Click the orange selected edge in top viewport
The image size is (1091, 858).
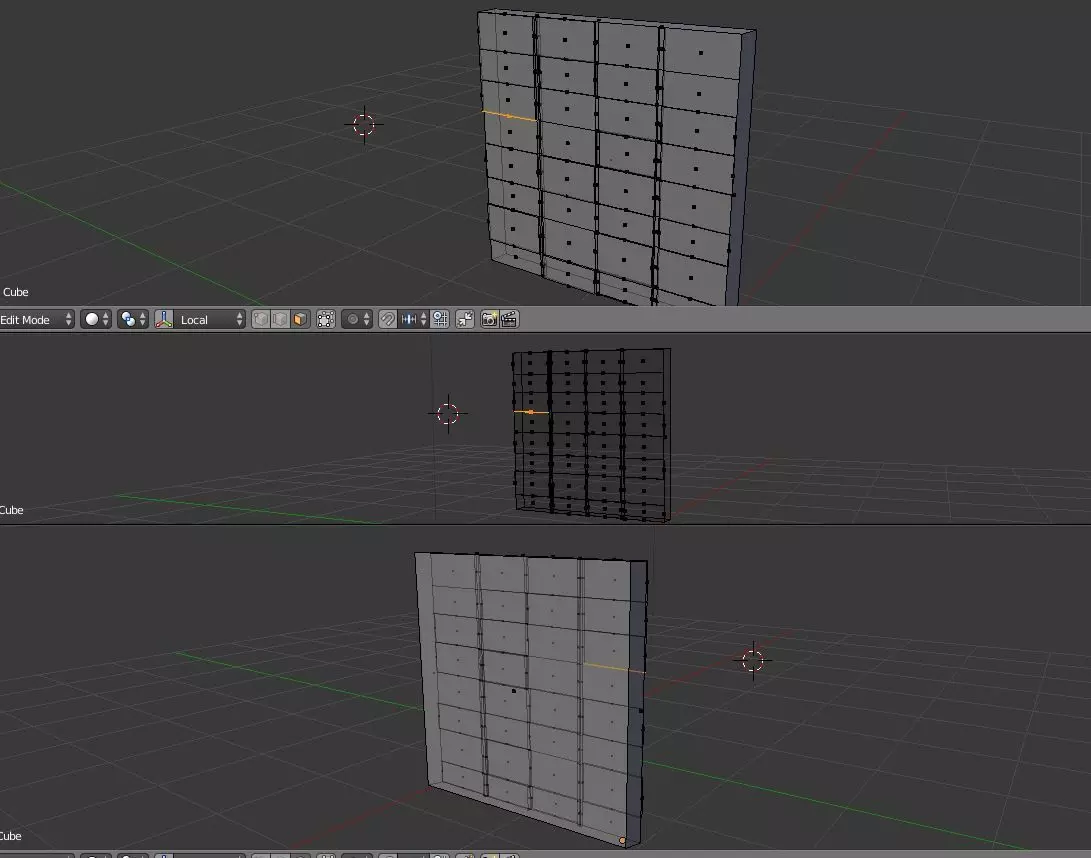509,116
